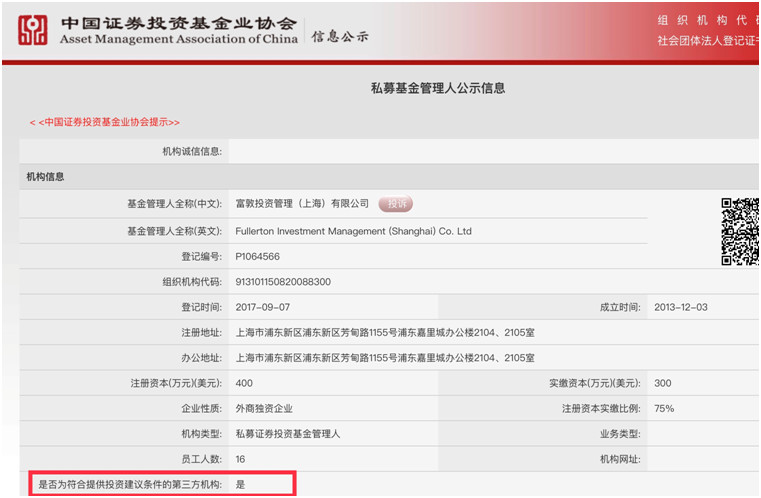Click the 是 value for third-party institution

coord(240,484)
